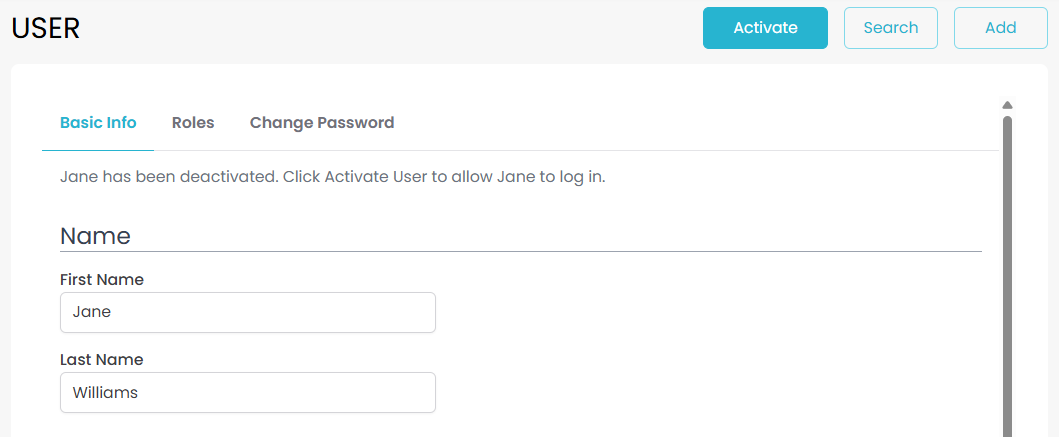Viewport: 1059px width, 437px height.
Task: Click the Activate button
Action: point(765,28)
